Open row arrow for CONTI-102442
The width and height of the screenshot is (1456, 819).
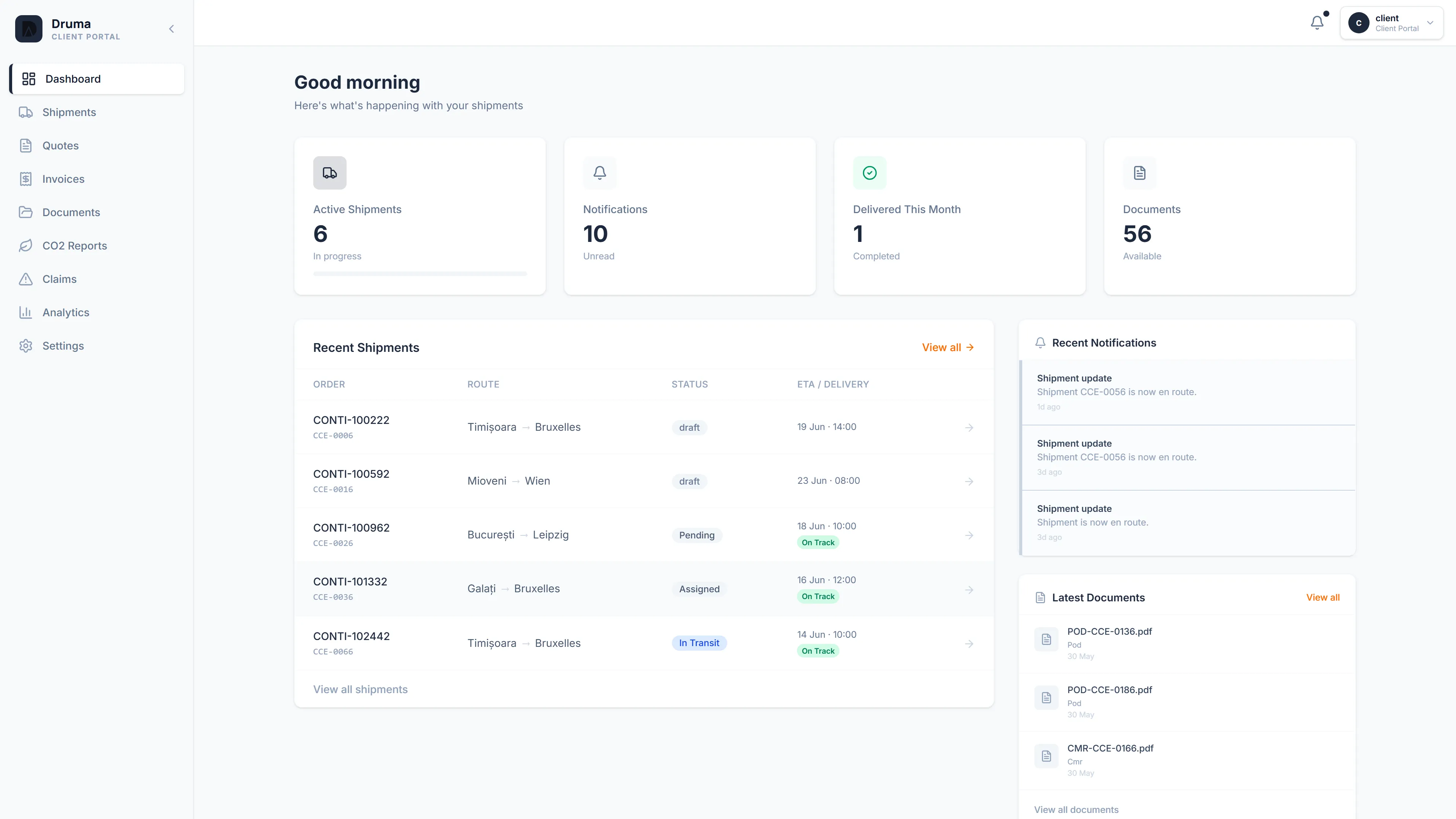click(969, 644)
